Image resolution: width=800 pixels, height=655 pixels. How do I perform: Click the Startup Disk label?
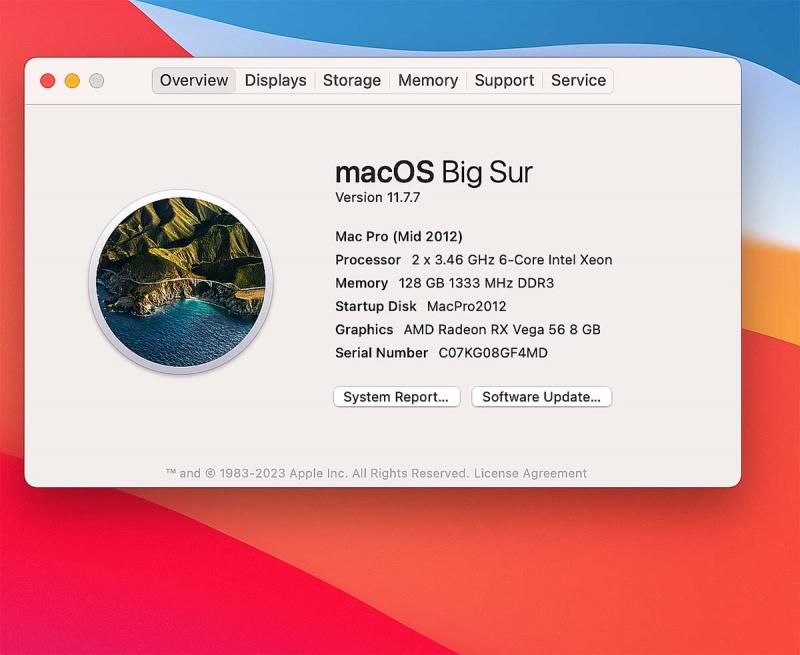(376, 307)
